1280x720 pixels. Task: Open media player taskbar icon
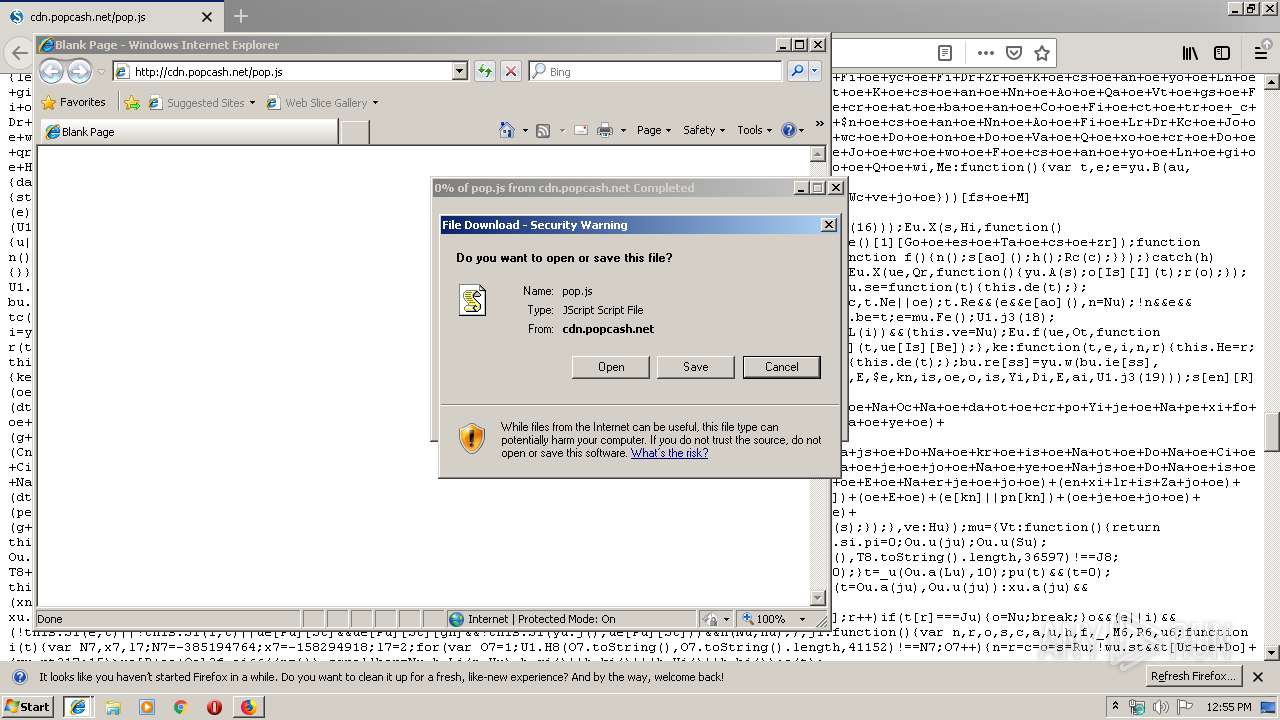(147, 707)
